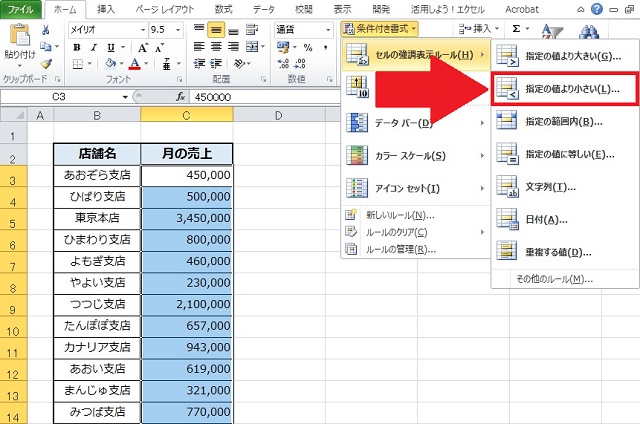Screen dimensions: 640x424
Task: Click the Copy icon
Action: 46,47
